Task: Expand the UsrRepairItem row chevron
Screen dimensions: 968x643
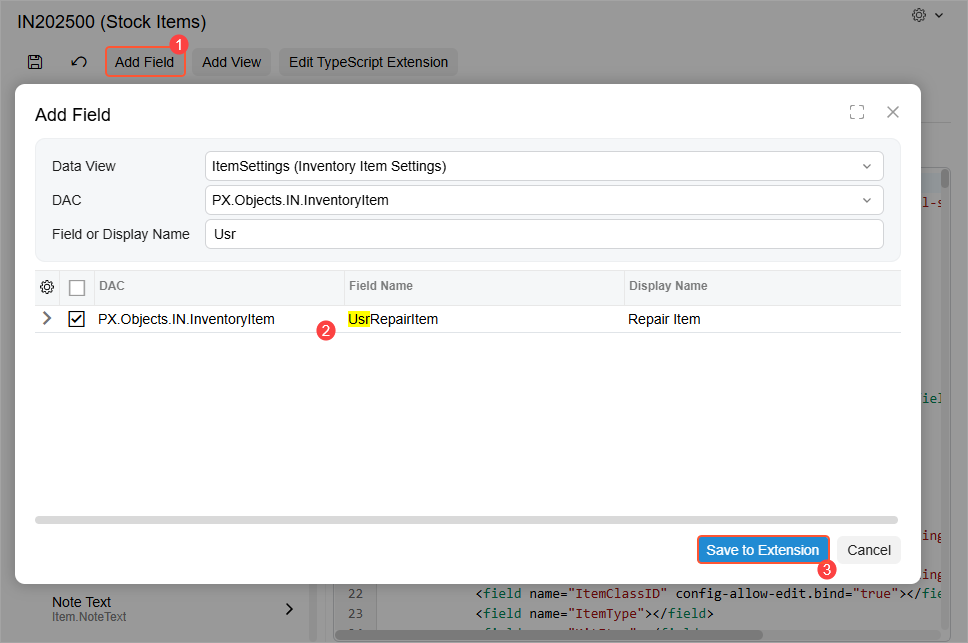Action: 47,319
